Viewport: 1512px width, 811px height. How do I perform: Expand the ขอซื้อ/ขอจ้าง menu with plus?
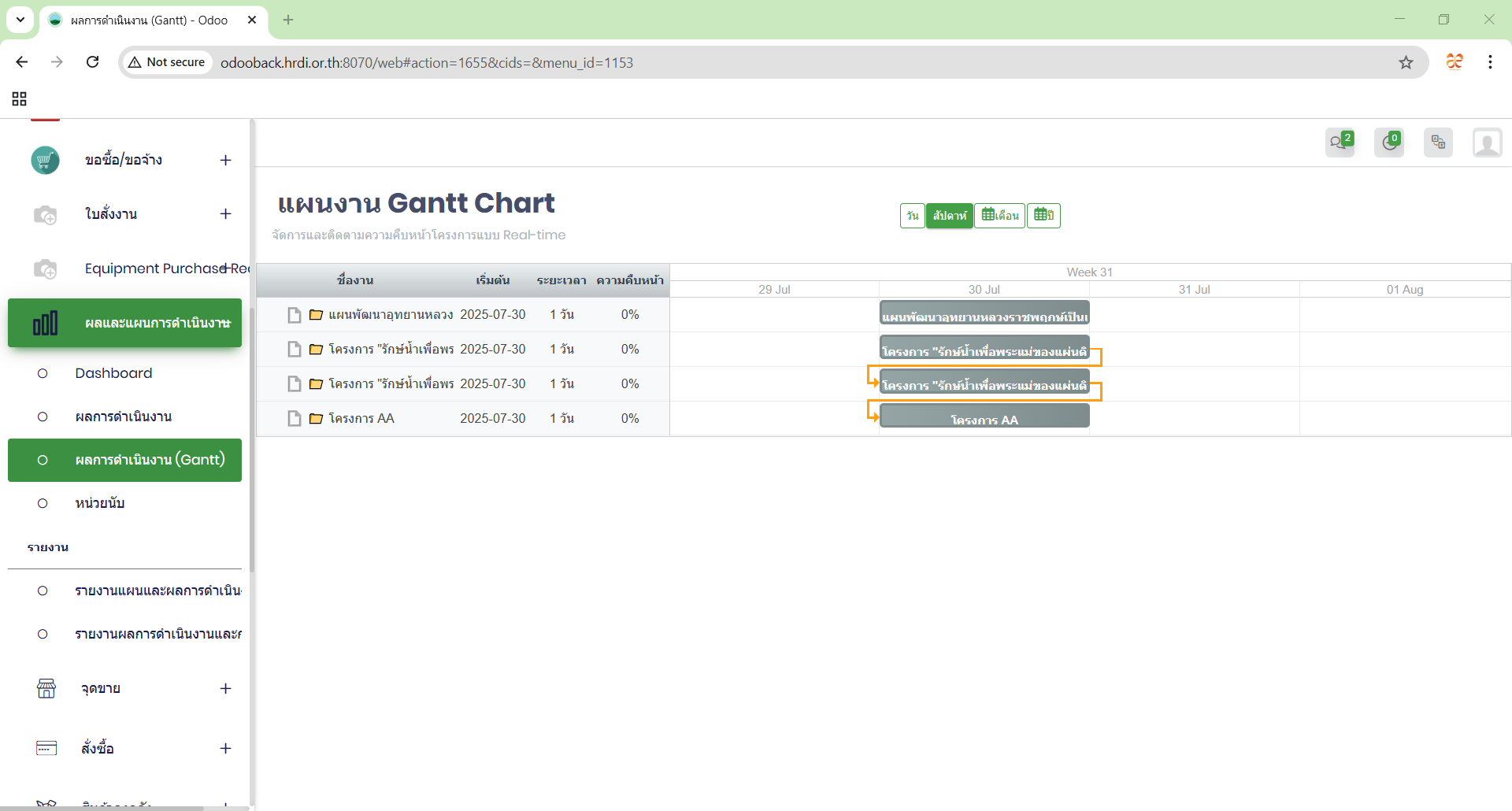coord(225,161)
